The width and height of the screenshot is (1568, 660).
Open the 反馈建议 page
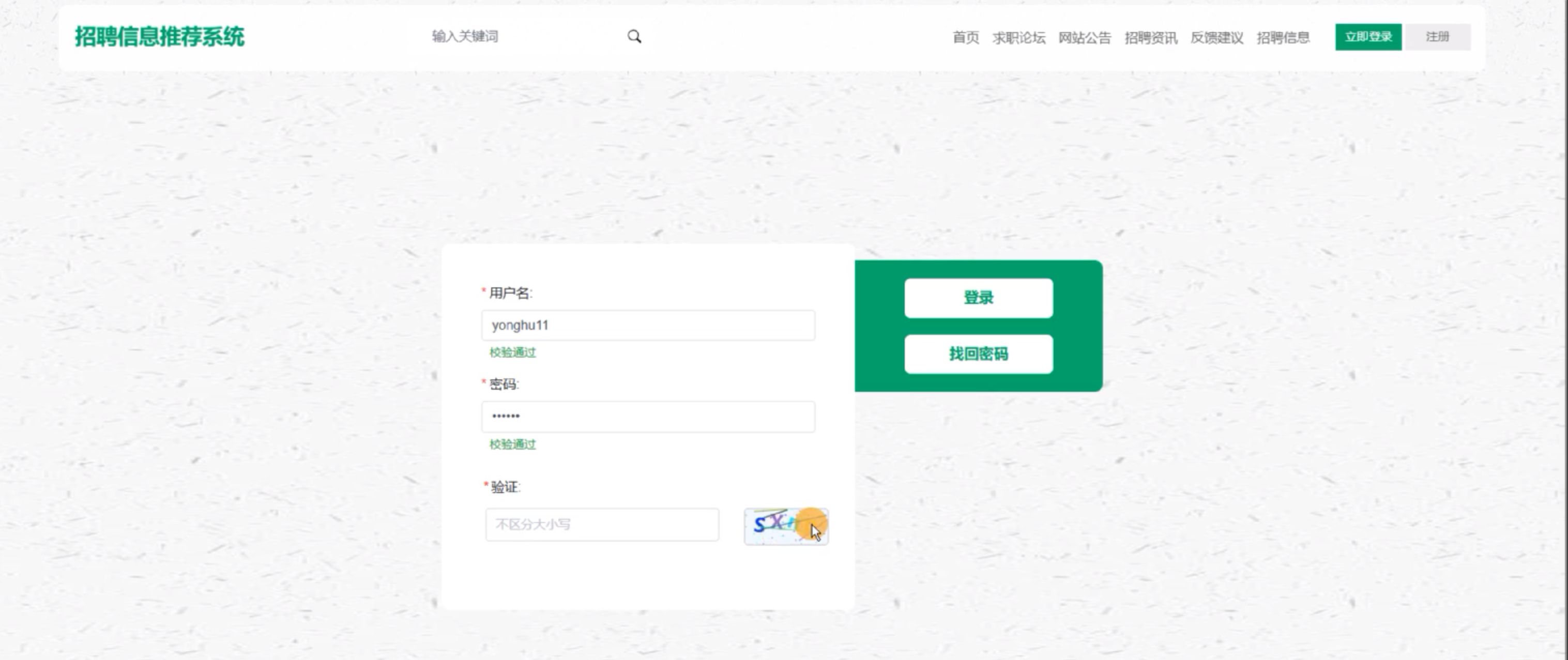coord(1217,38)
